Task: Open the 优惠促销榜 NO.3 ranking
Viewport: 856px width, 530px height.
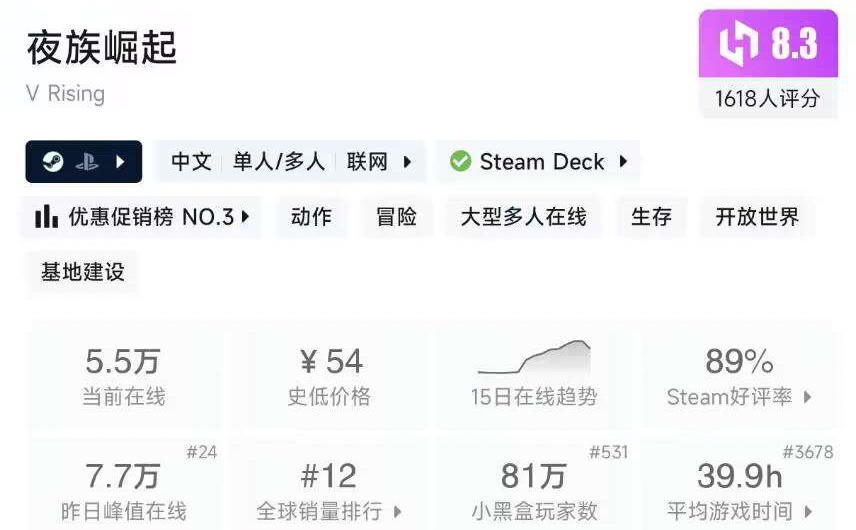Action: [x=142, y=217]
